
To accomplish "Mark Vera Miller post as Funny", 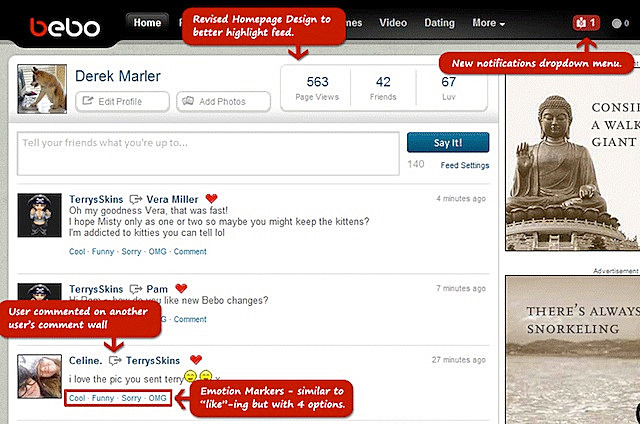I will pos(103,251).
